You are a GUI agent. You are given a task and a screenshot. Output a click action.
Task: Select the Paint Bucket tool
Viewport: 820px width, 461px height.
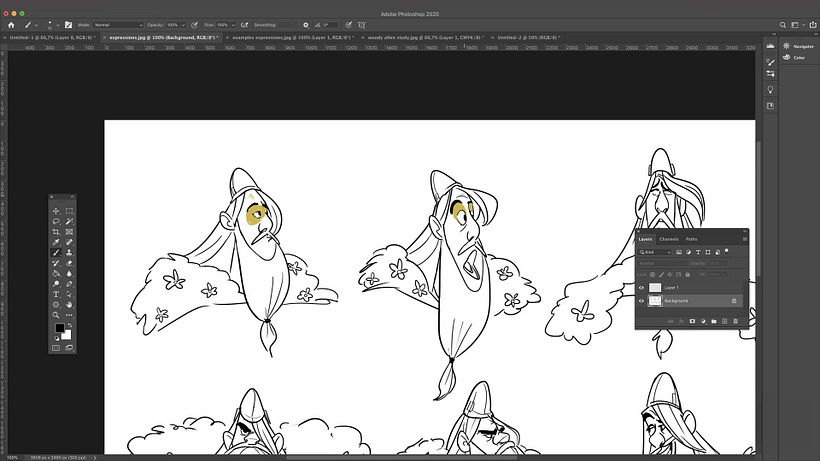click(56, 273)
